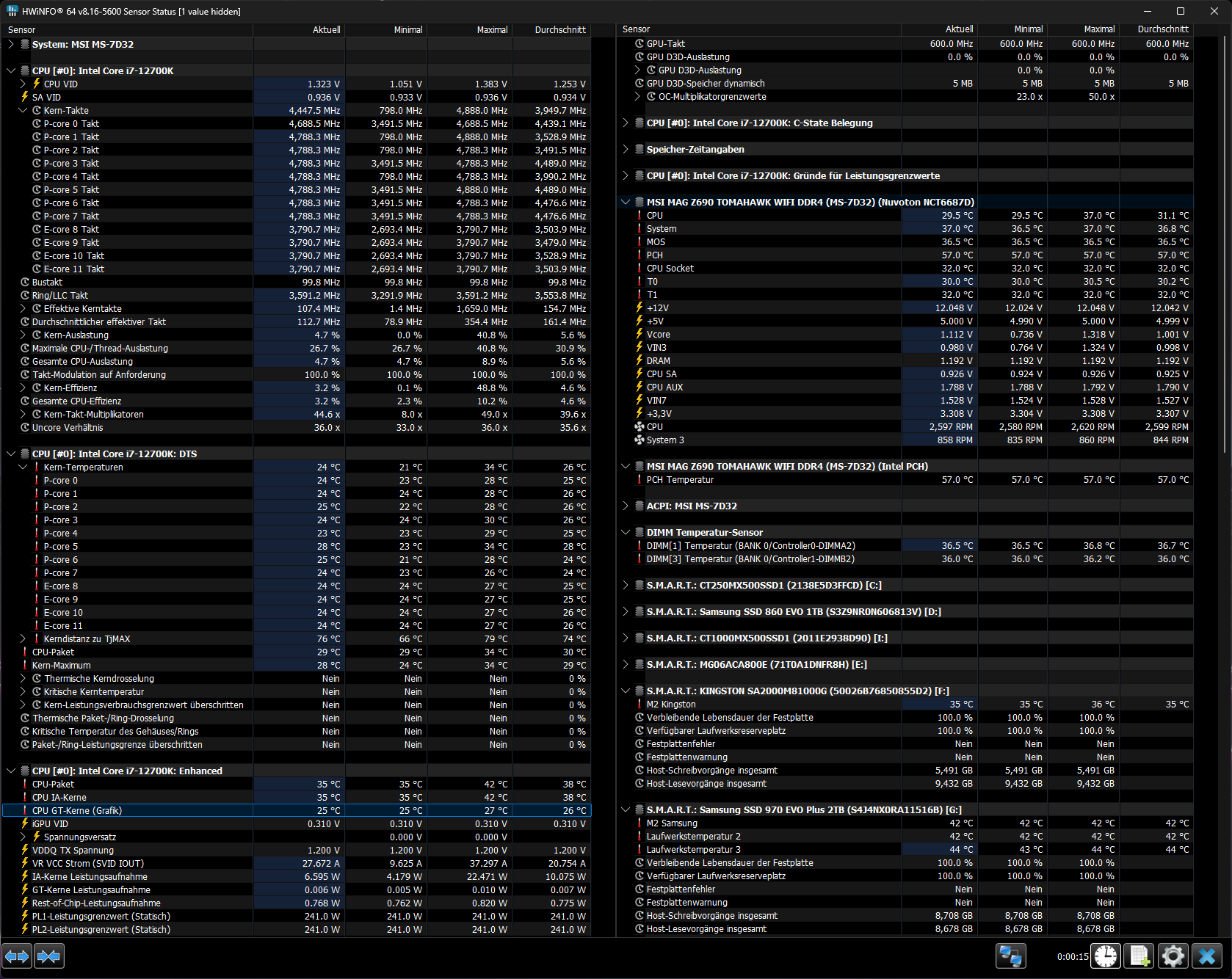This screenshot has width=1232, height=979.
Task: Expand the GPU D3D-Auslastung sub-entry
Action: pos(637,70)
